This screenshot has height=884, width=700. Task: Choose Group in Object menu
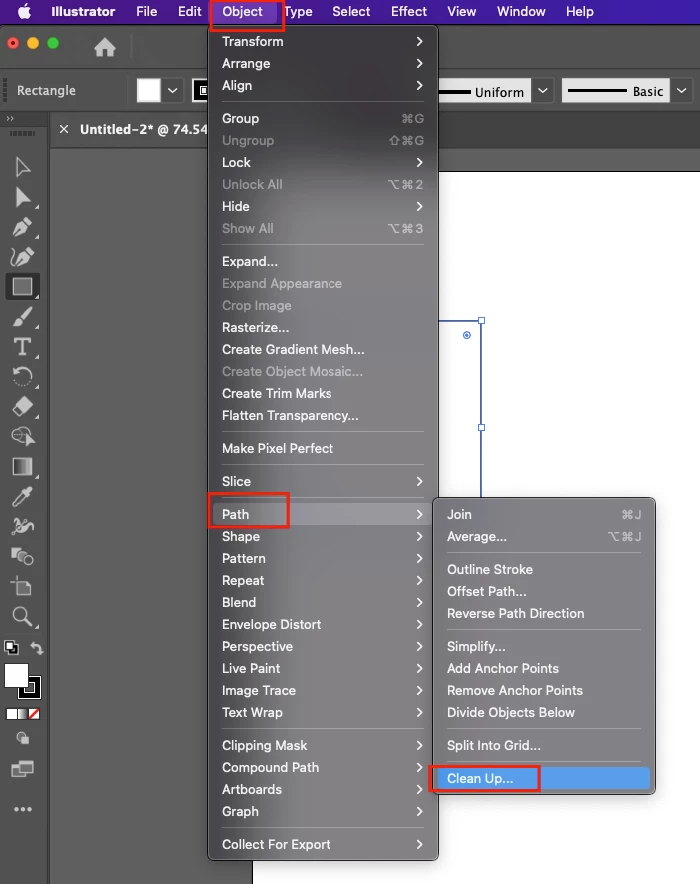[x=322, y=118]
